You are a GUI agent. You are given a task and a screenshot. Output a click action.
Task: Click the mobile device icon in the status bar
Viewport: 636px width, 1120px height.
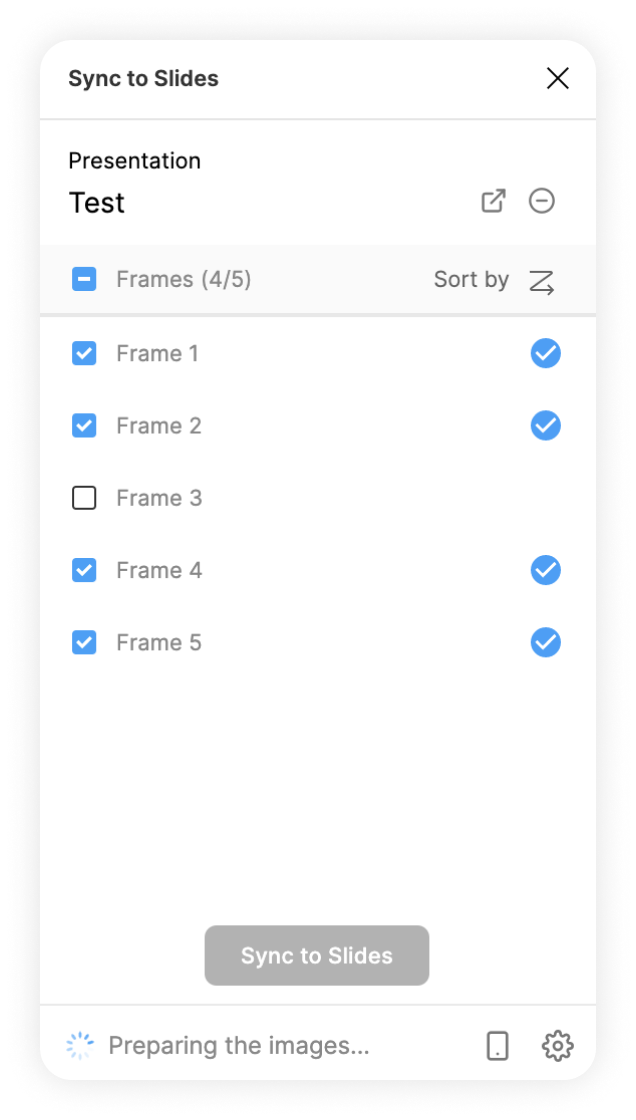(x=497, y=1045)
